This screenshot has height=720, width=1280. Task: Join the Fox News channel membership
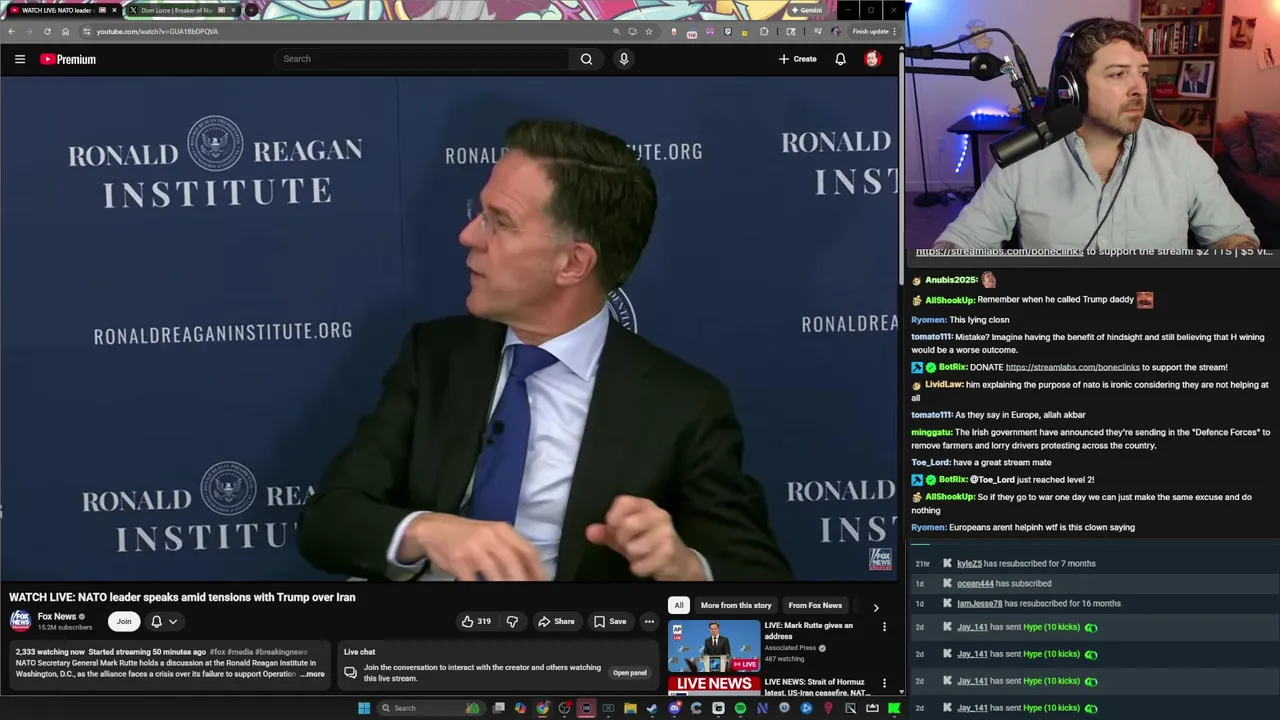pos(124,621)
